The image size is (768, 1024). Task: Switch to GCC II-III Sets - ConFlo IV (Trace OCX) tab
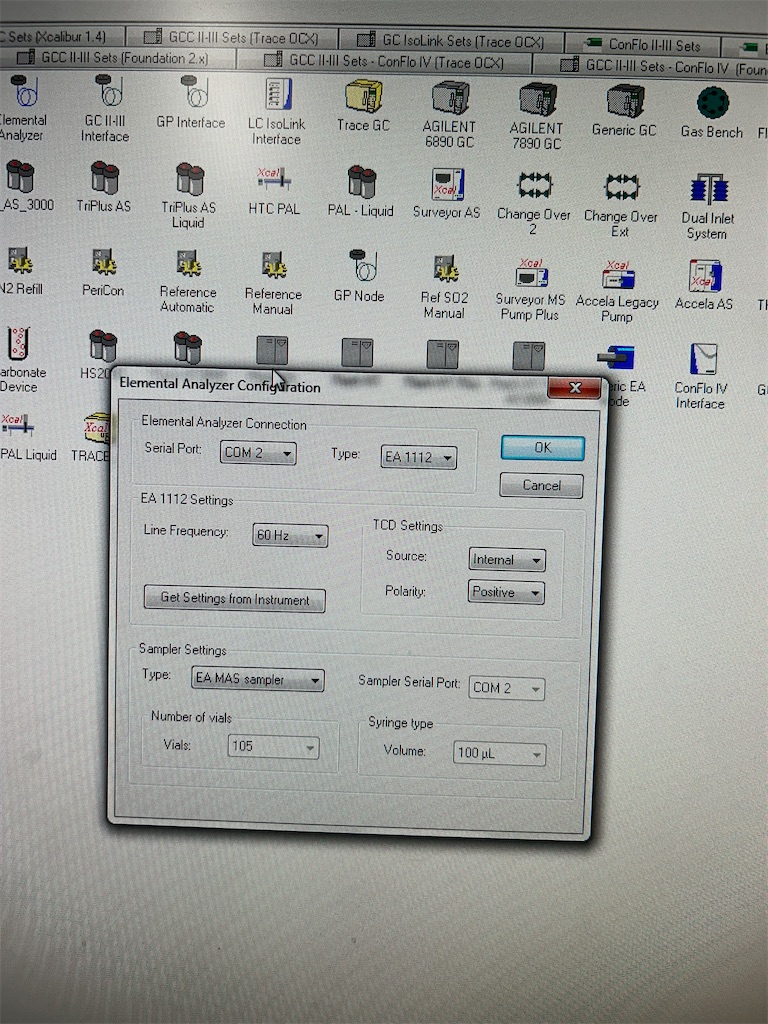384,61
